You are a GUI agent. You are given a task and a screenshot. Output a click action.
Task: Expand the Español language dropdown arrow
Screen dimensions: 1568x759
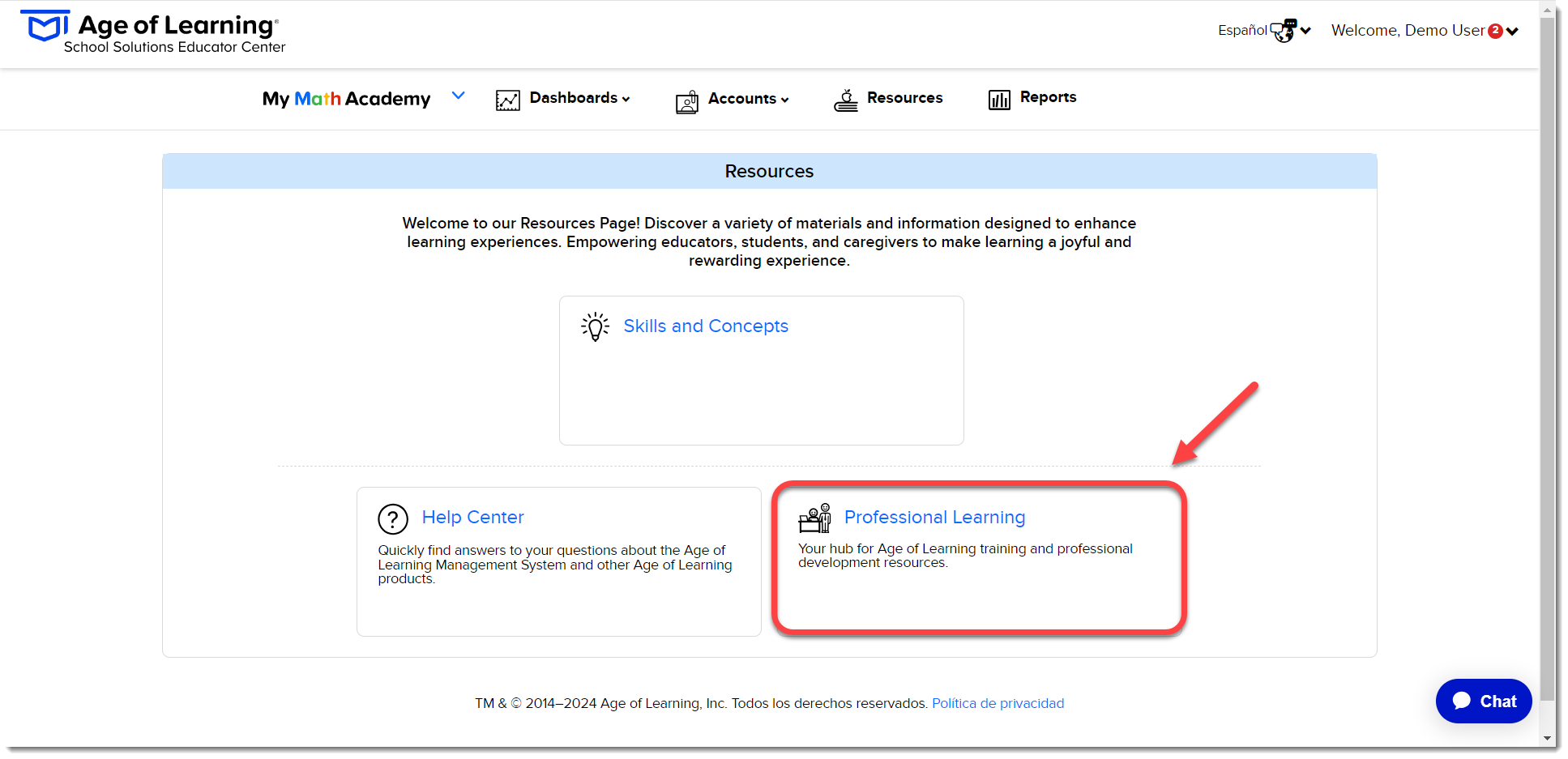(1305, 31)
